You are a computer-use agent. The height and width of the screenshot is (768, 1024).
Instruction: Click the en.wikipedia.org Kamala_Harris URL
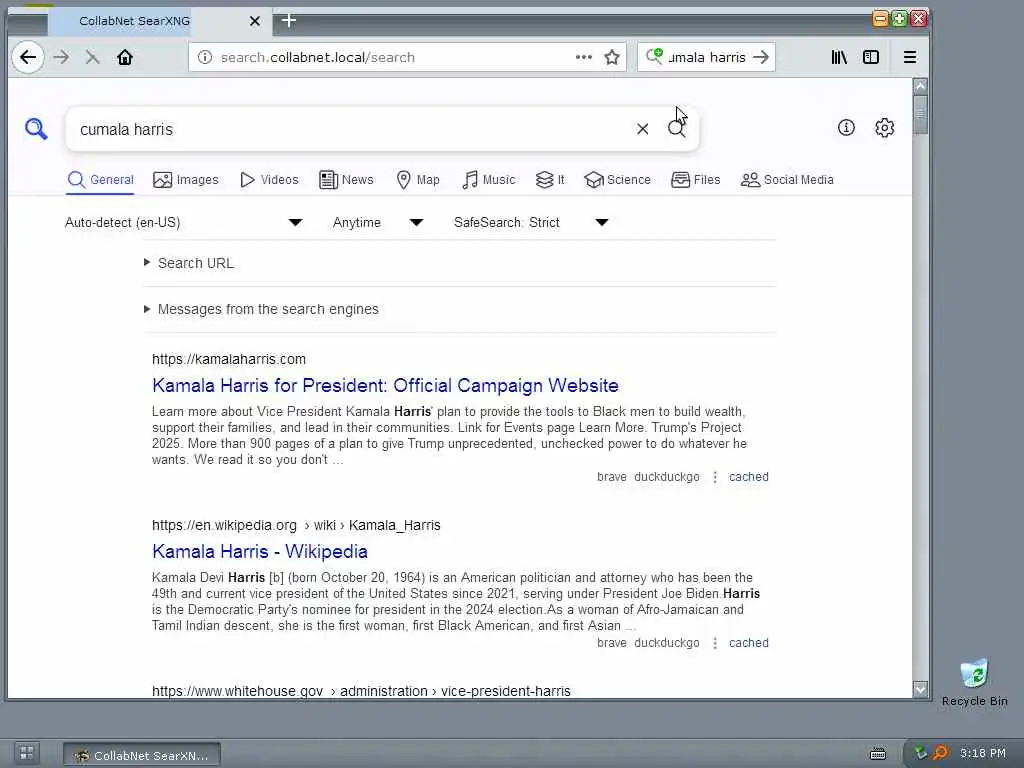[296, 526]
